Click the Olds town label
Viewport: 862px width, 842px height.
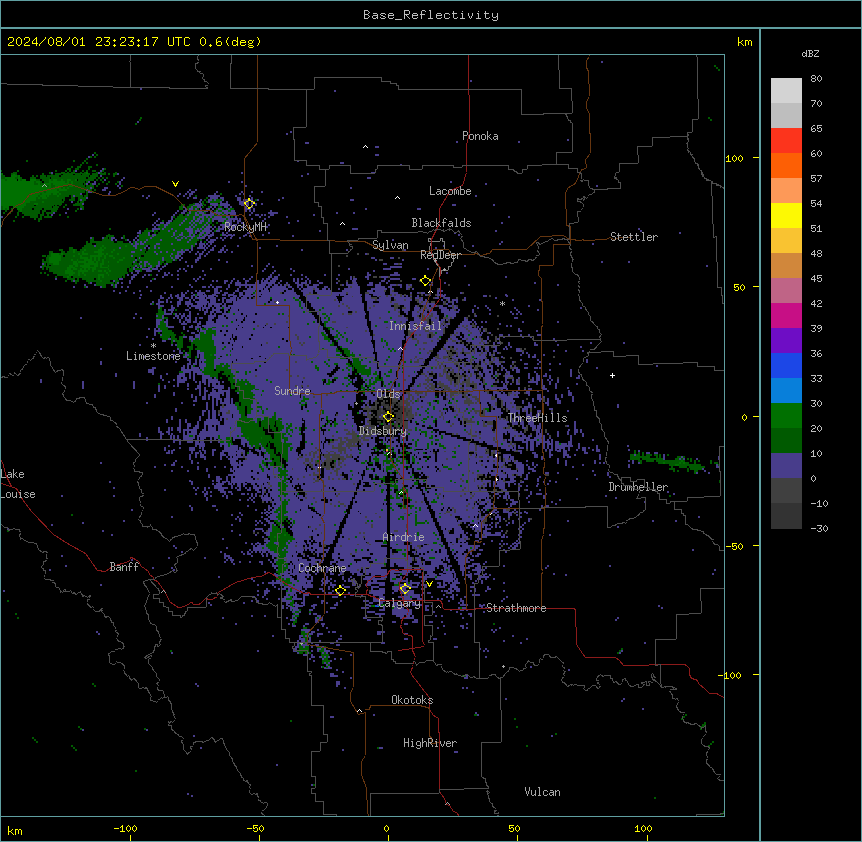388,394
